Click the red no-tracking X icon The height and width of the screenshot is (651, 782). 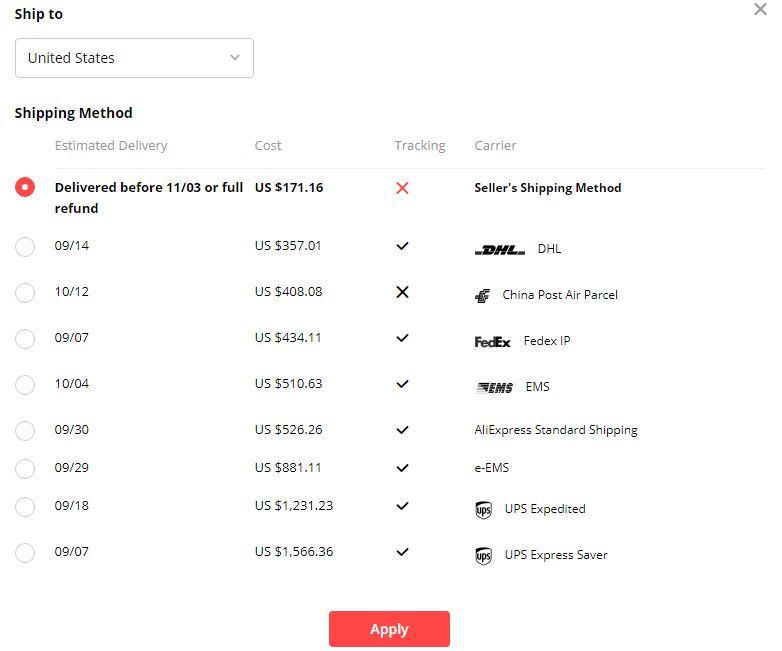[402, 188]
